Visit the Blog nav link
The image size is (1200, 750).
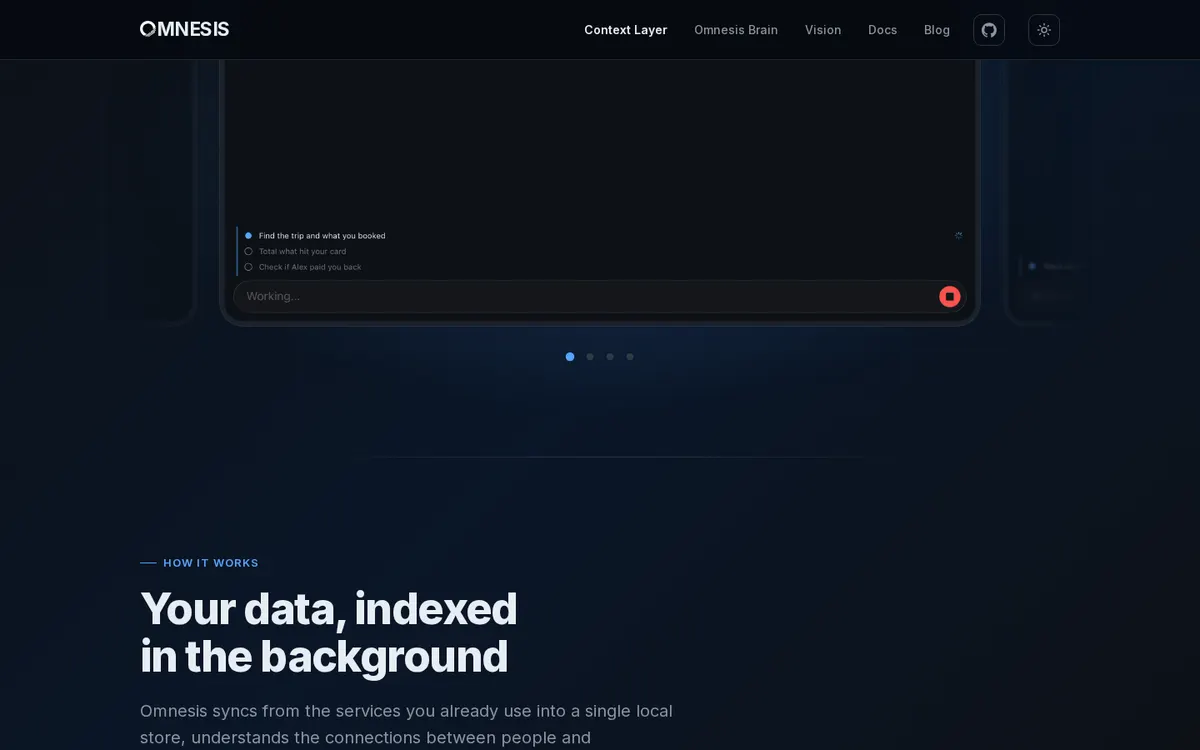click(x=937, y=30)
